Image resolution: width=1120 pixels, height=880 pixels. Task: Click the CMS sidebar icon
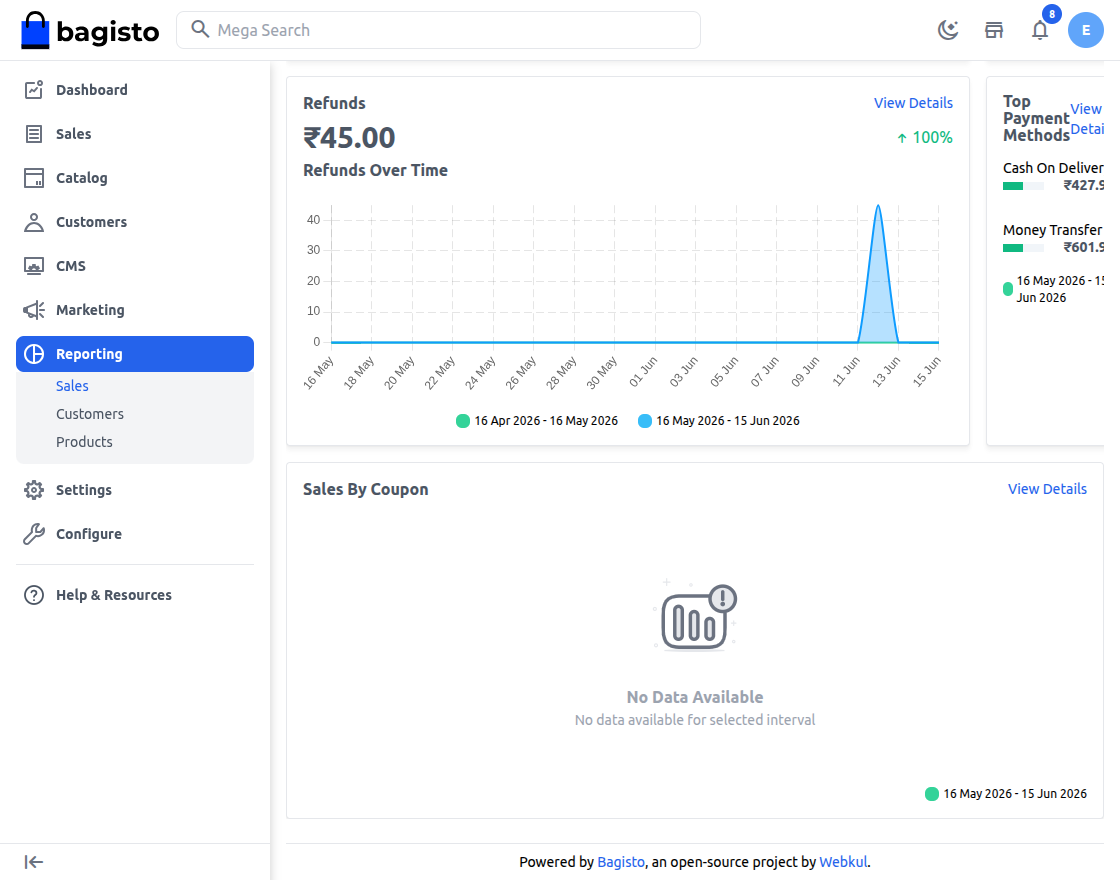point(34,266)
